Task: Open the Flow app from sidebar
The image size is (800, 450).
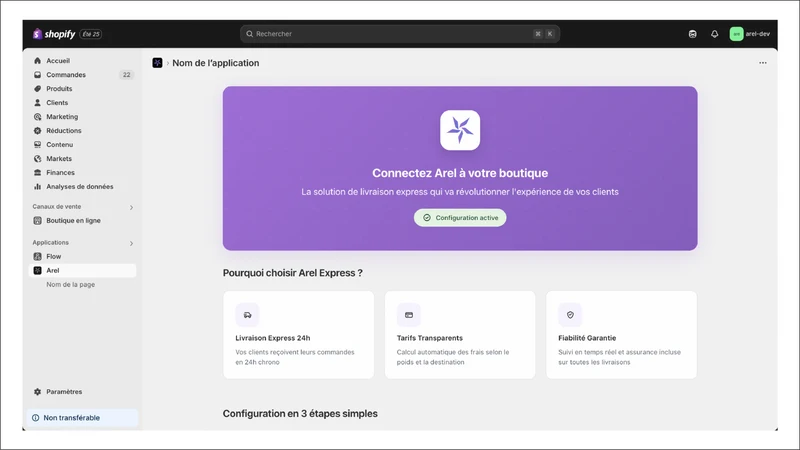Action: click(x=82, y=256)
